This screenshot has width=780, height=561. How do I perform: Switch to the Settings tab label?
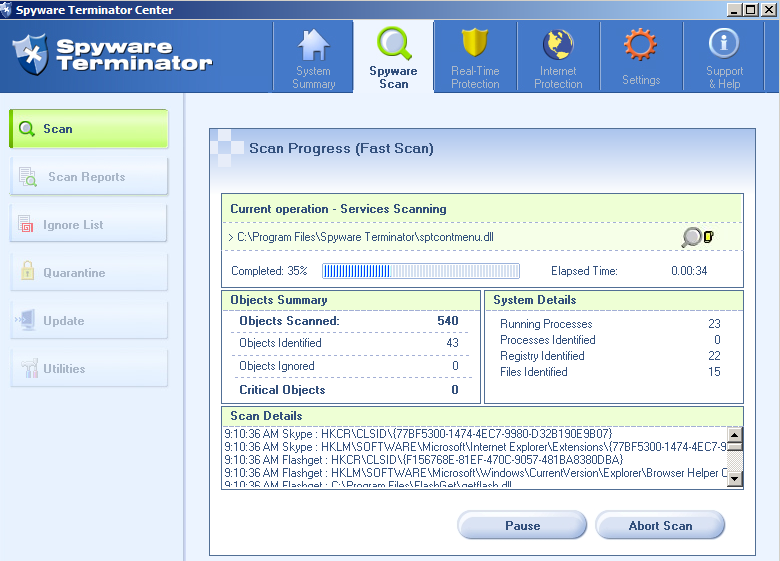click(641, 80)
